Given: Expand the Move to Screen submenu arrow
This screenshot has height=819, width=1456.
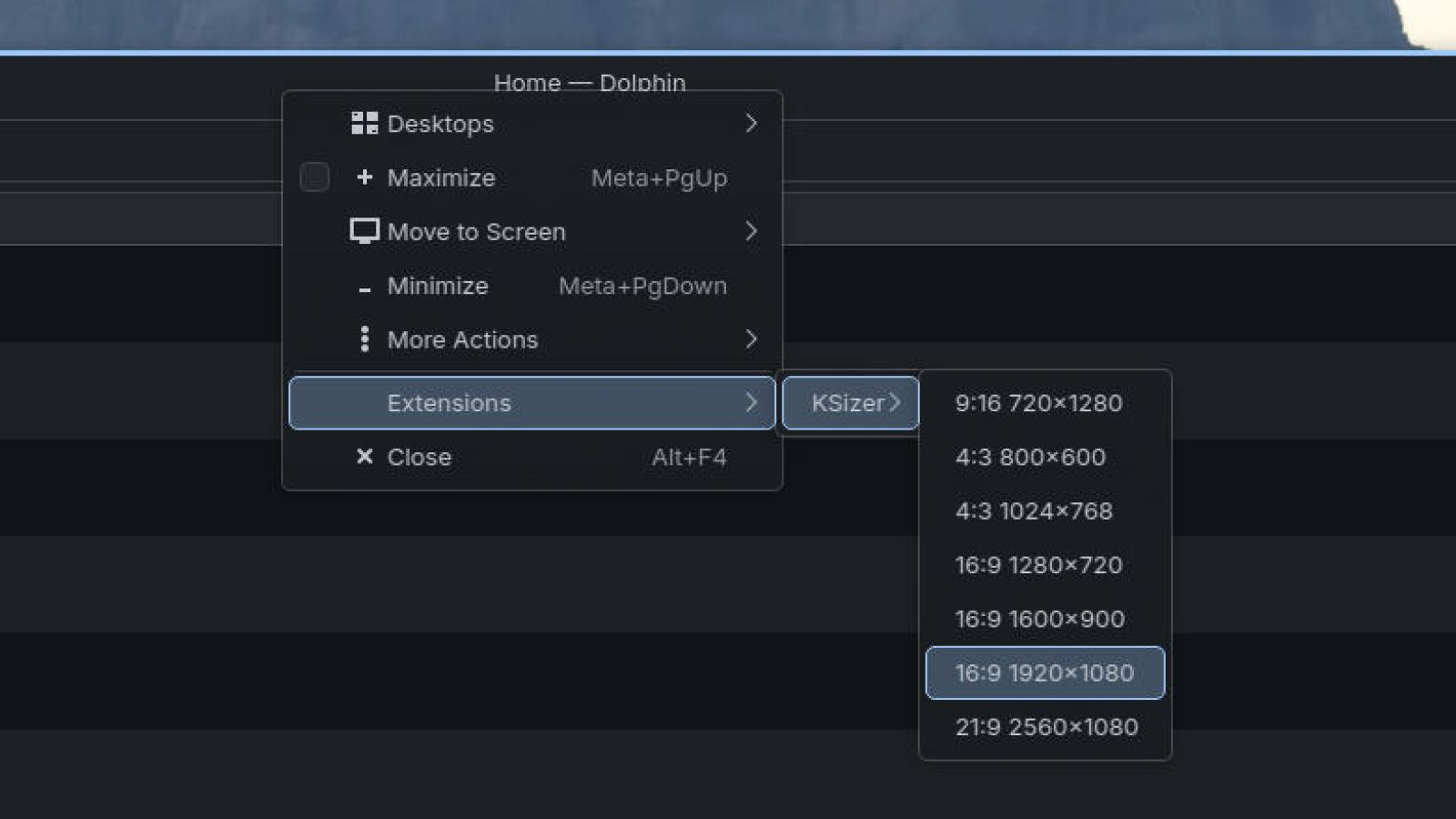Looking at the screenshot, I should [751, 231].
